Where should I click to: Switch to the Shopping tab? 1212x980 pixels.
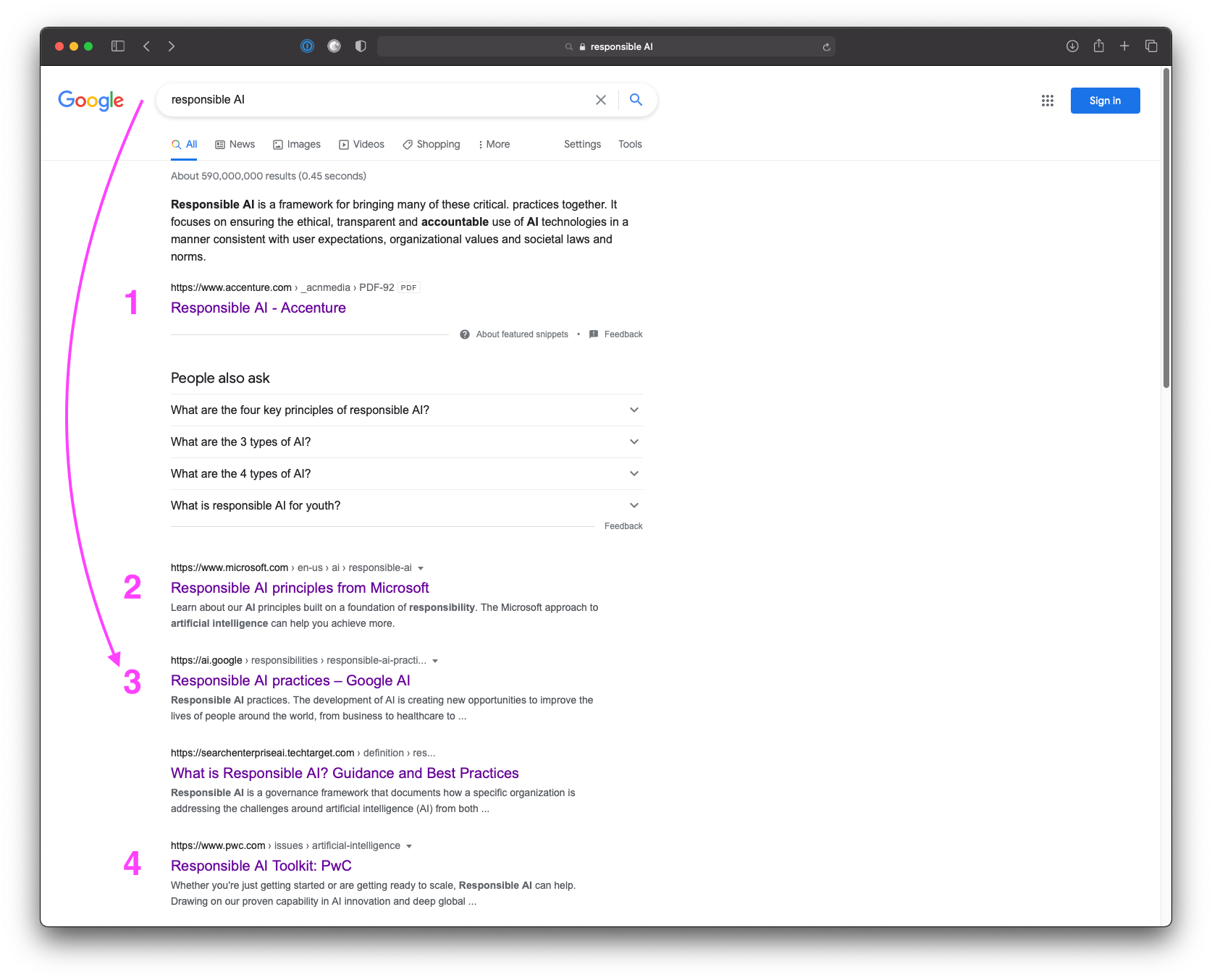[x=432, y=145]
